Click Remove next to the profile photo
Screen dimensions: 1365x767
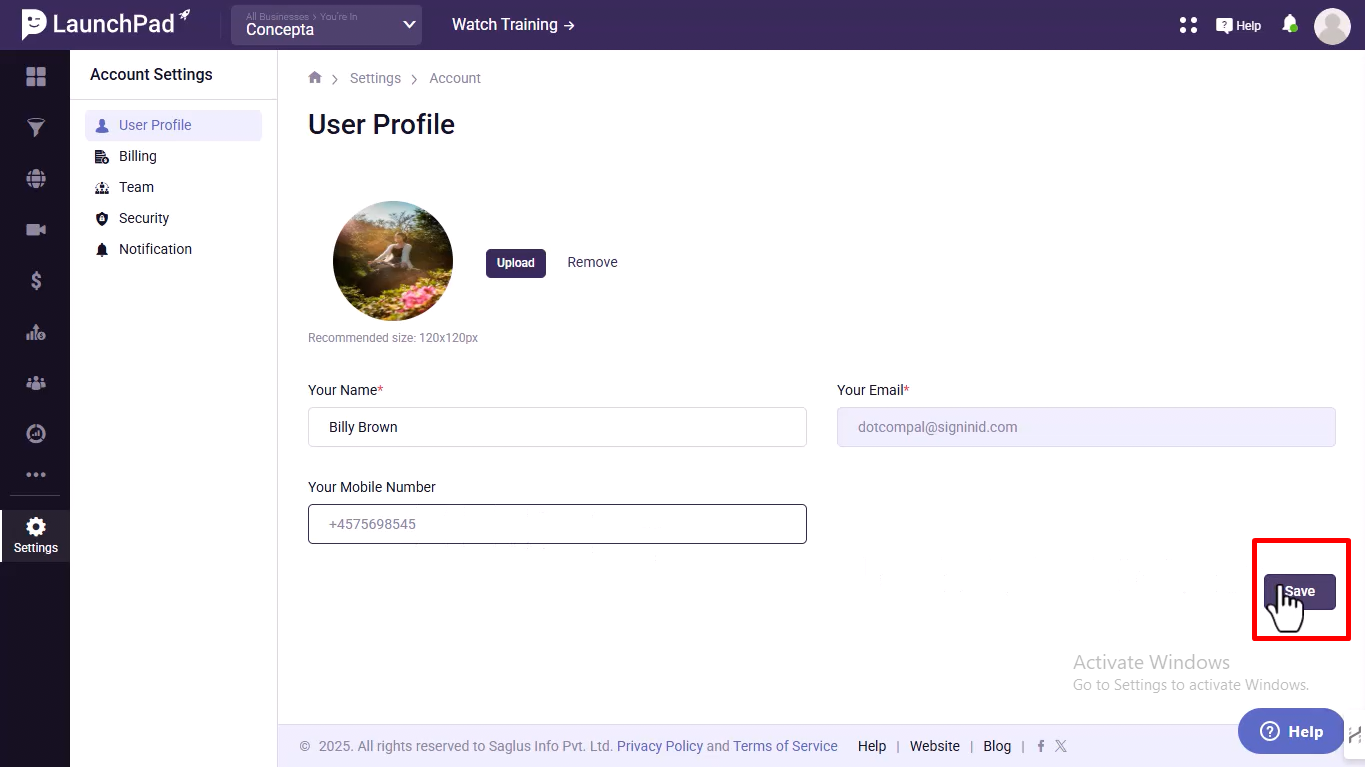(592, 262)
